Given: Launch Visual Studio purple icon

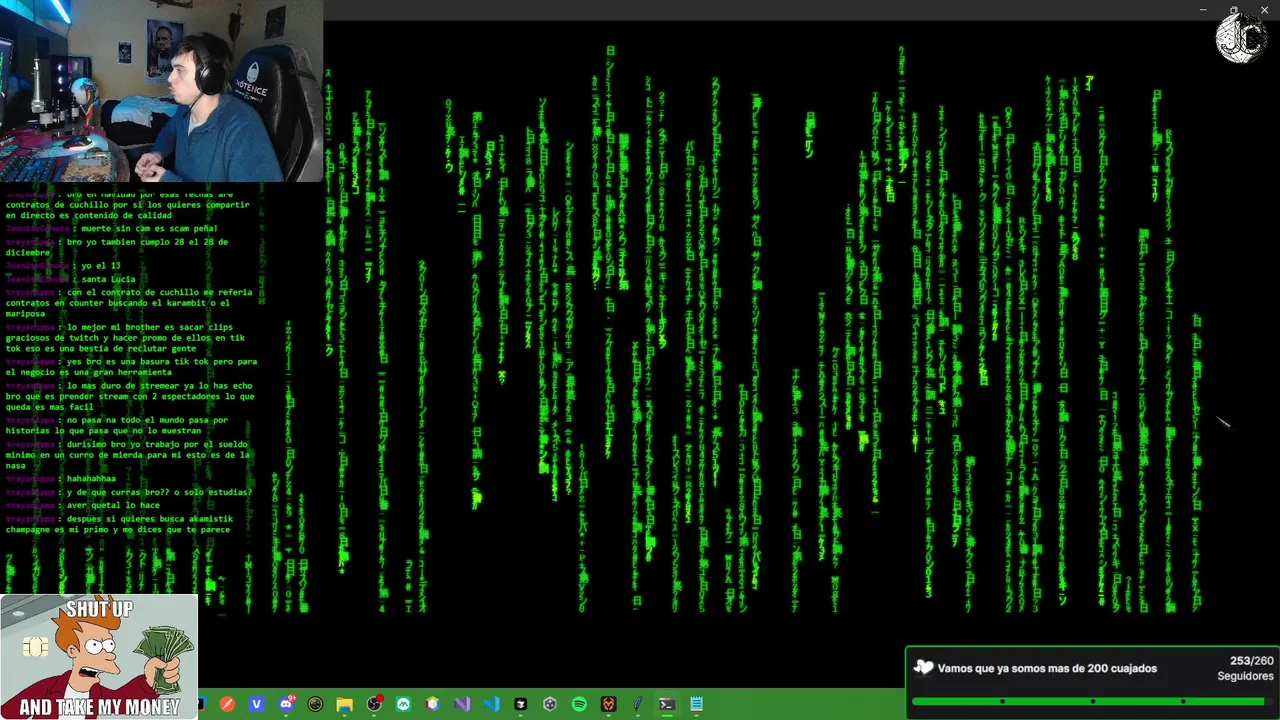Looking at the screenshot, I should [462, 704].
